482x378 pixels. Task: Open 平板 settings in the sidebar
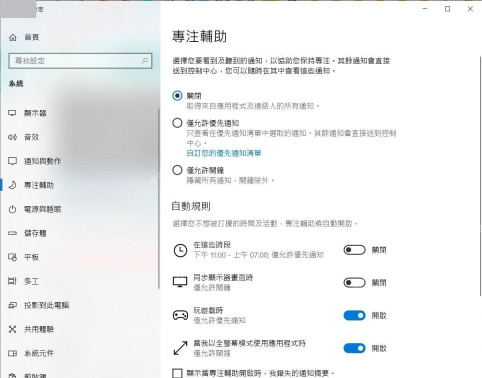click(80, 257)
